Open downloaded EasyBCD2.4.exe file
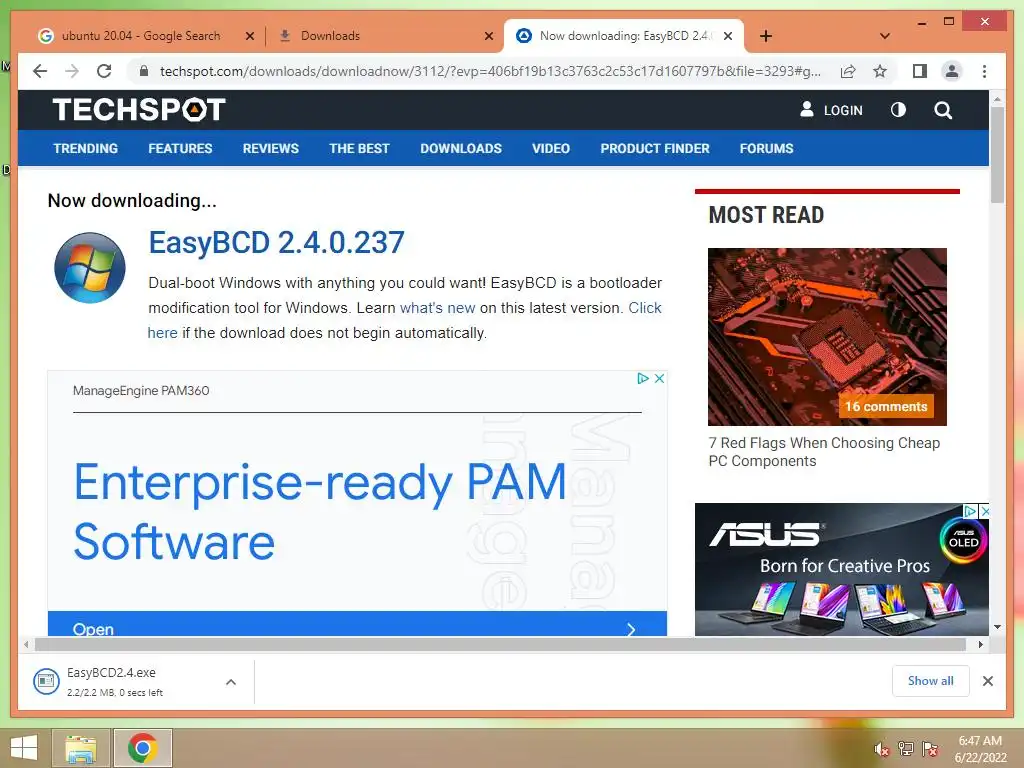 click(114, 682)
